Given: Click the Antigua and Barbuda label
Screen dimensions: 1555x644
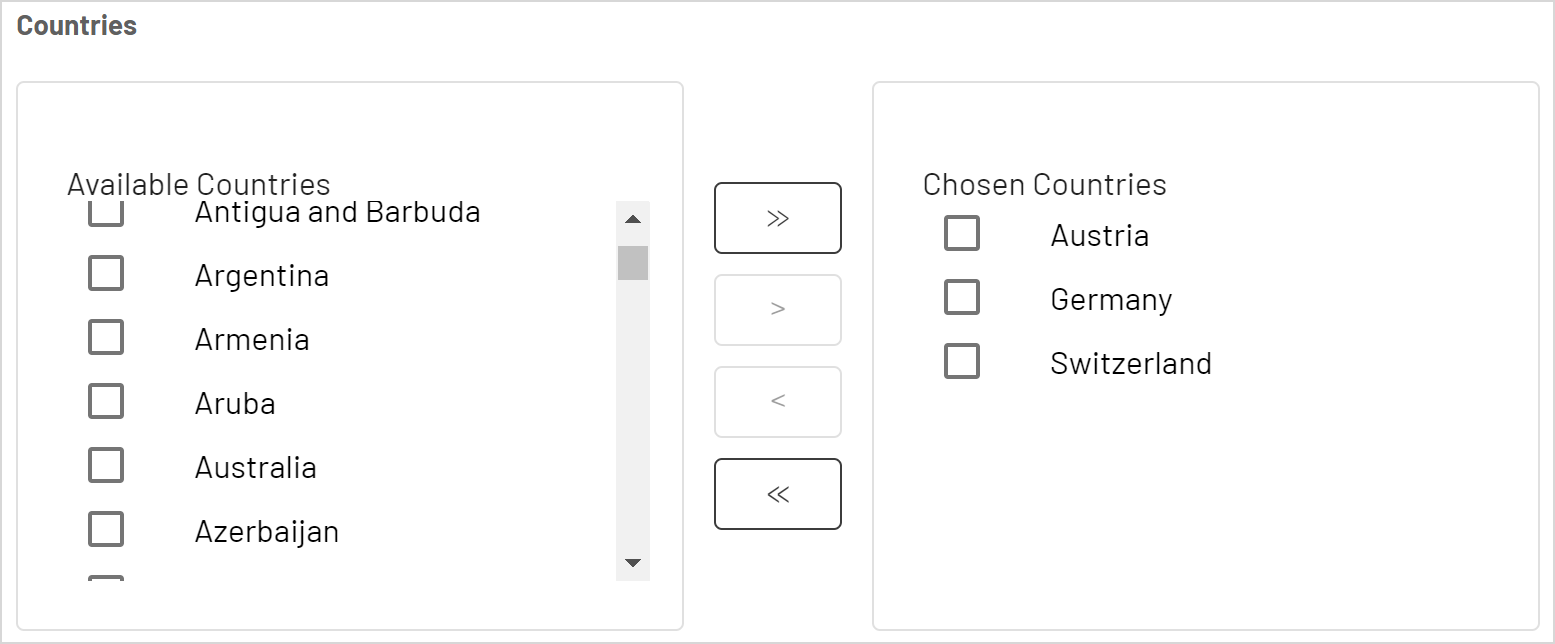Looking at the screenshot, I should point(337,212).
